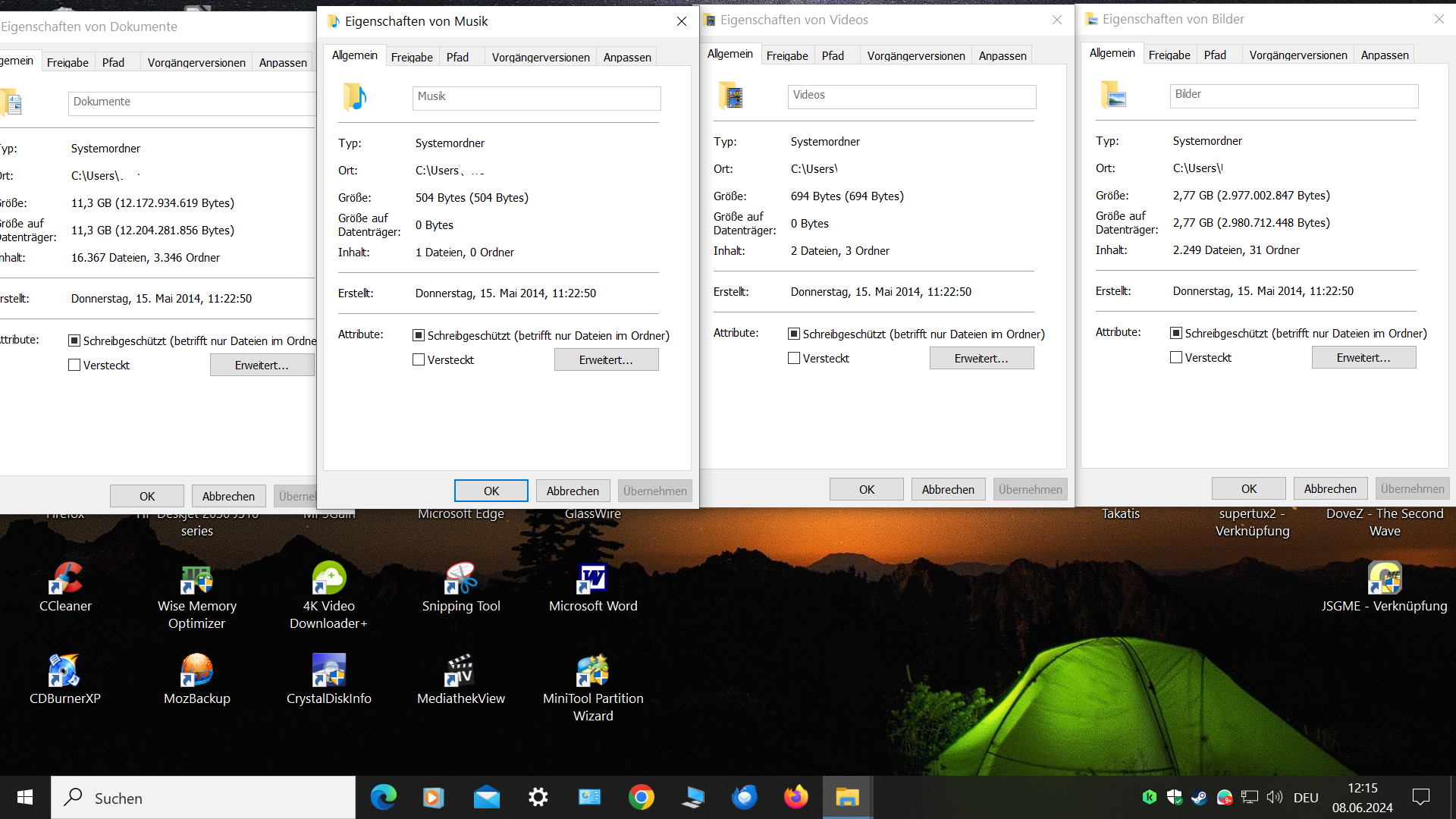This screenshot has width=1456, height=819.
Task: Switch to Freigabe tab in Musik properties
Action: [412, 58]
